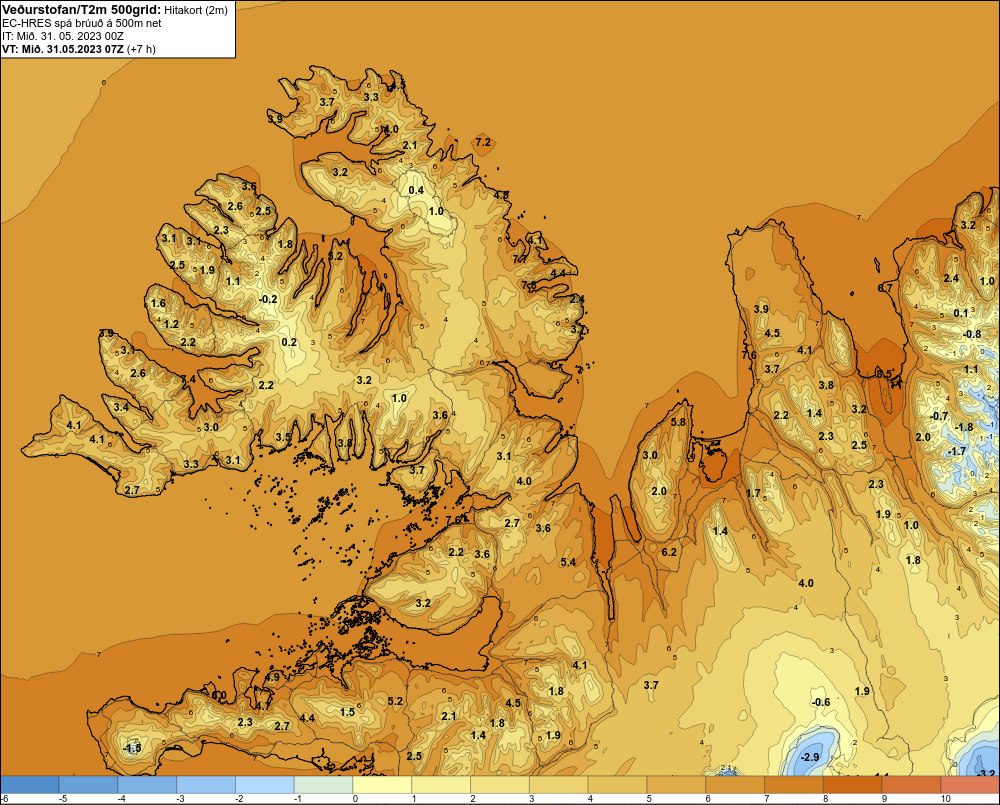1000x805 pixels.
Task: Click the "-1.8" temperature value on the map
Action: [x=964, y=427]
